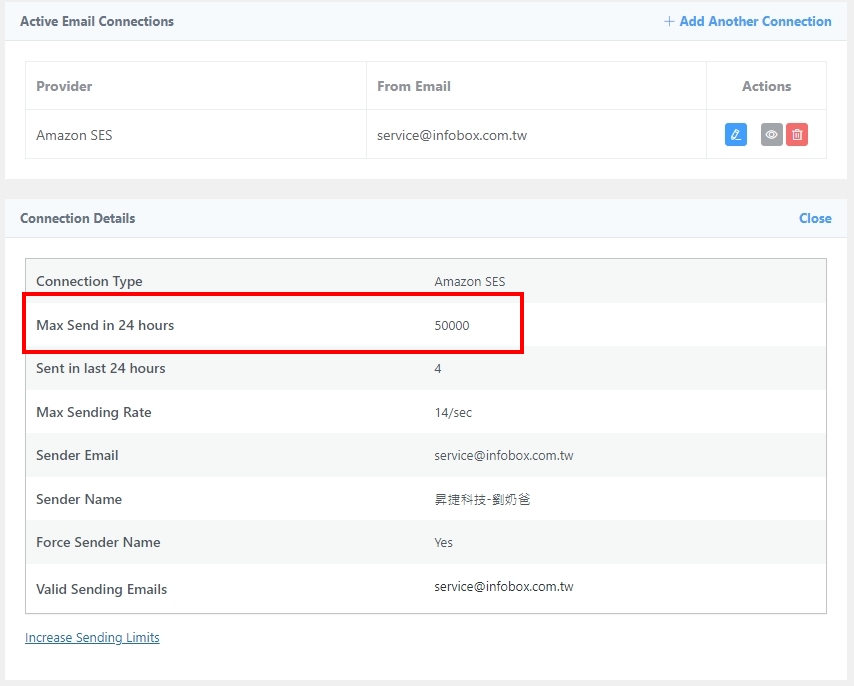Delete the Amazon SES connection
This screenshot has width=854, height=686.
pos(797,134)
